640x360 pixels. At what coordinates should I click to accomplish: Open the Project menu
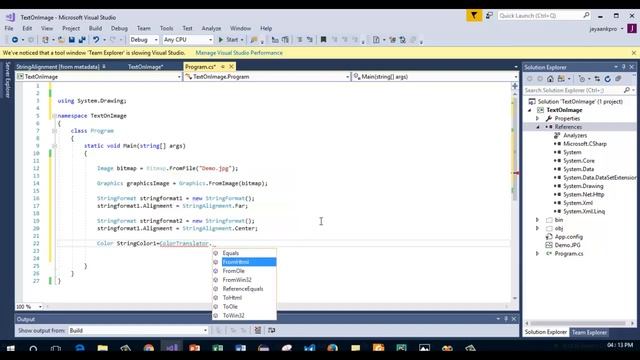click(71, 28)
